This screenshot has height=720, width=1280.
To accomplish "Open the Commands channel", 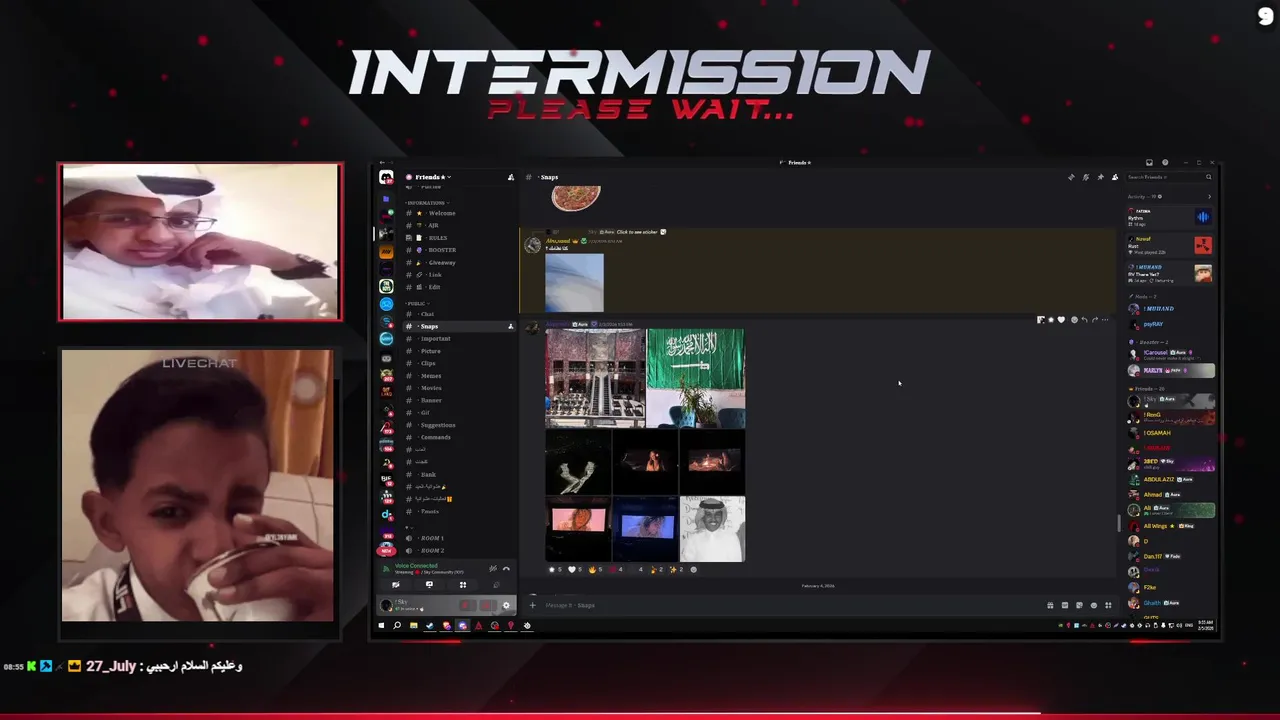I will 435,437.
